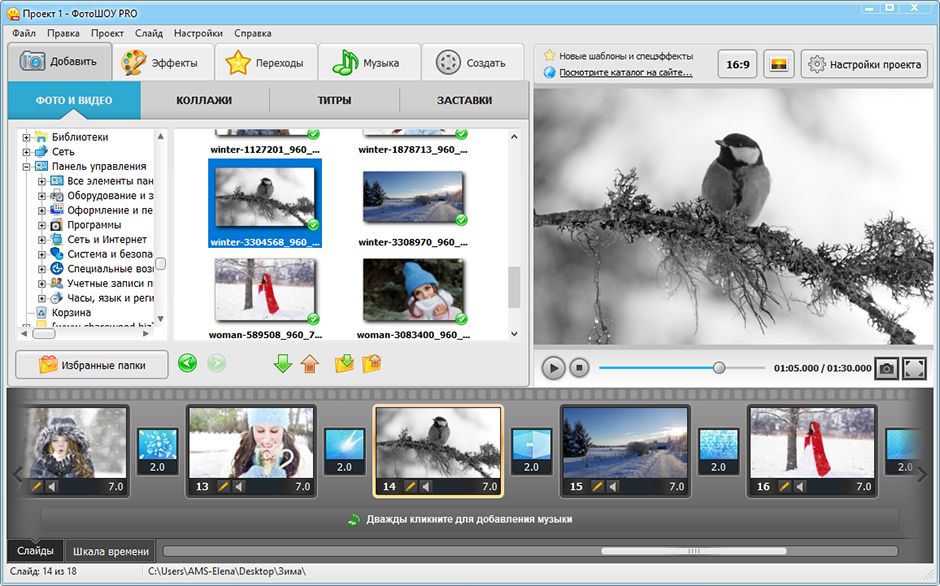Open transition between slides 14 and 15

pos(531,451)
